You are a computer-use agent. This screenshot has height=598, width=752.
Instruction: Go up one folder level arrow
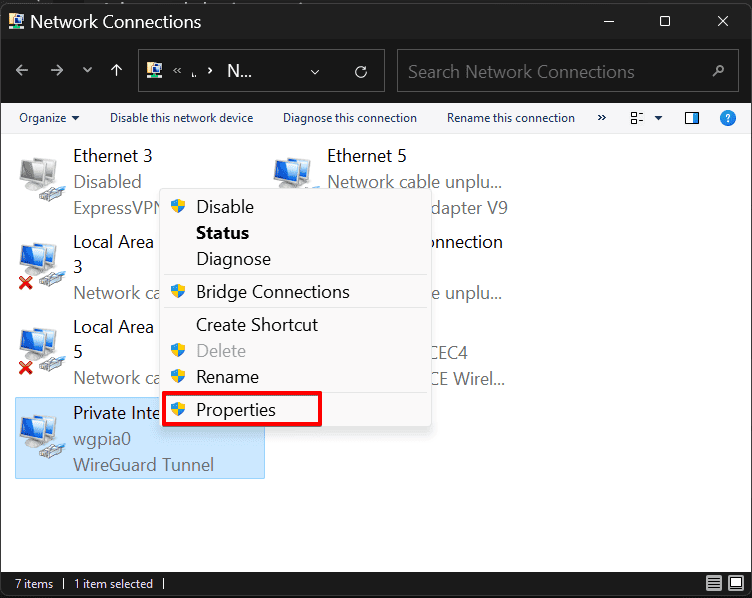click(x=117, y=71)
